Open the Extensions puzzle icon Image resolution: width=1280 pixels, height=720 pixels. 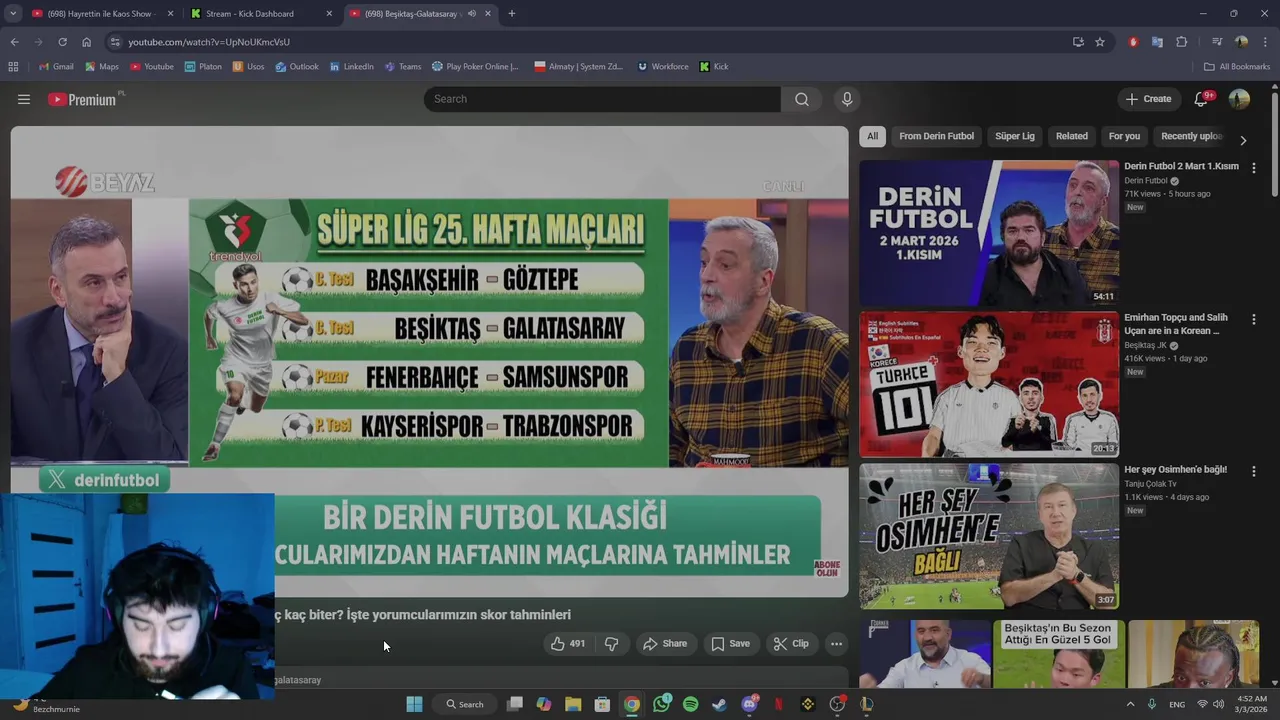[1182, 42]
